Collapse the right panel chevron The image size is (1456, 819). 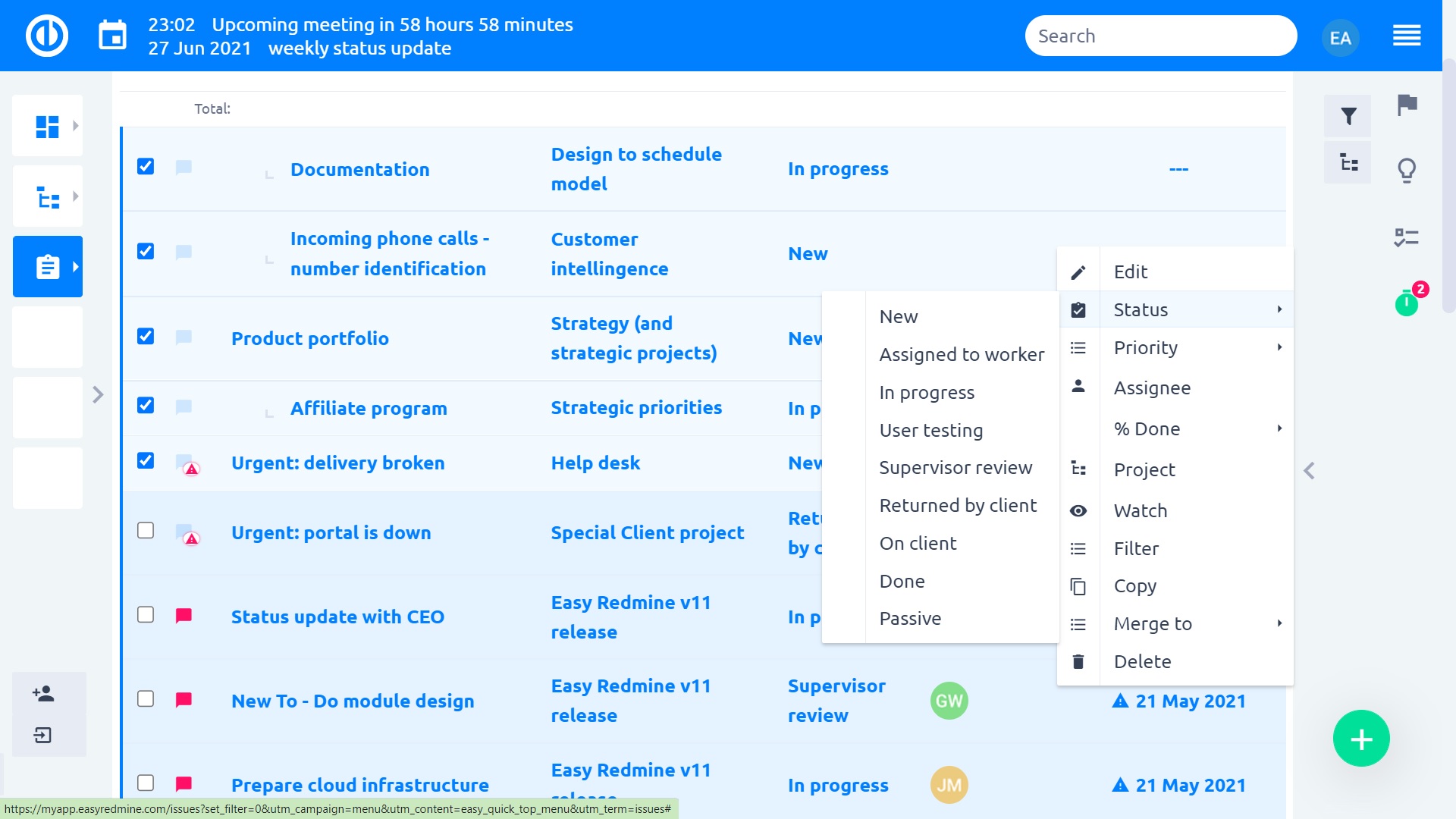pos(1309,471)
